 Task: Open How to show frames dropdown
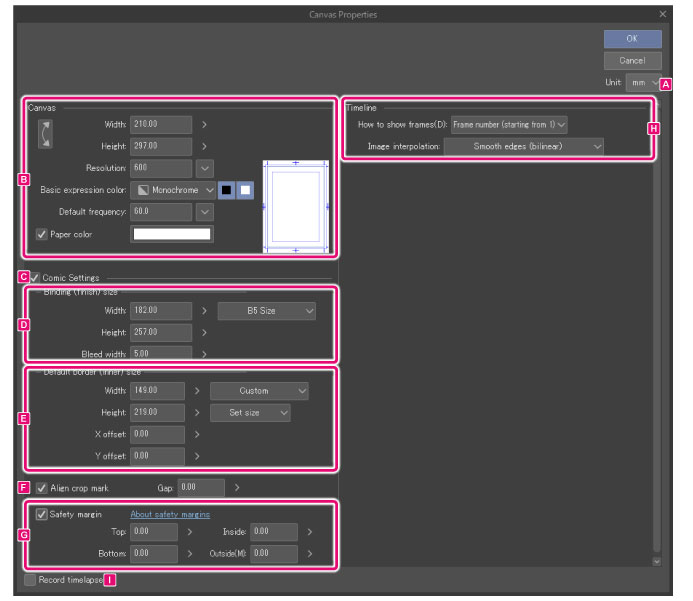tap(509, 125)
